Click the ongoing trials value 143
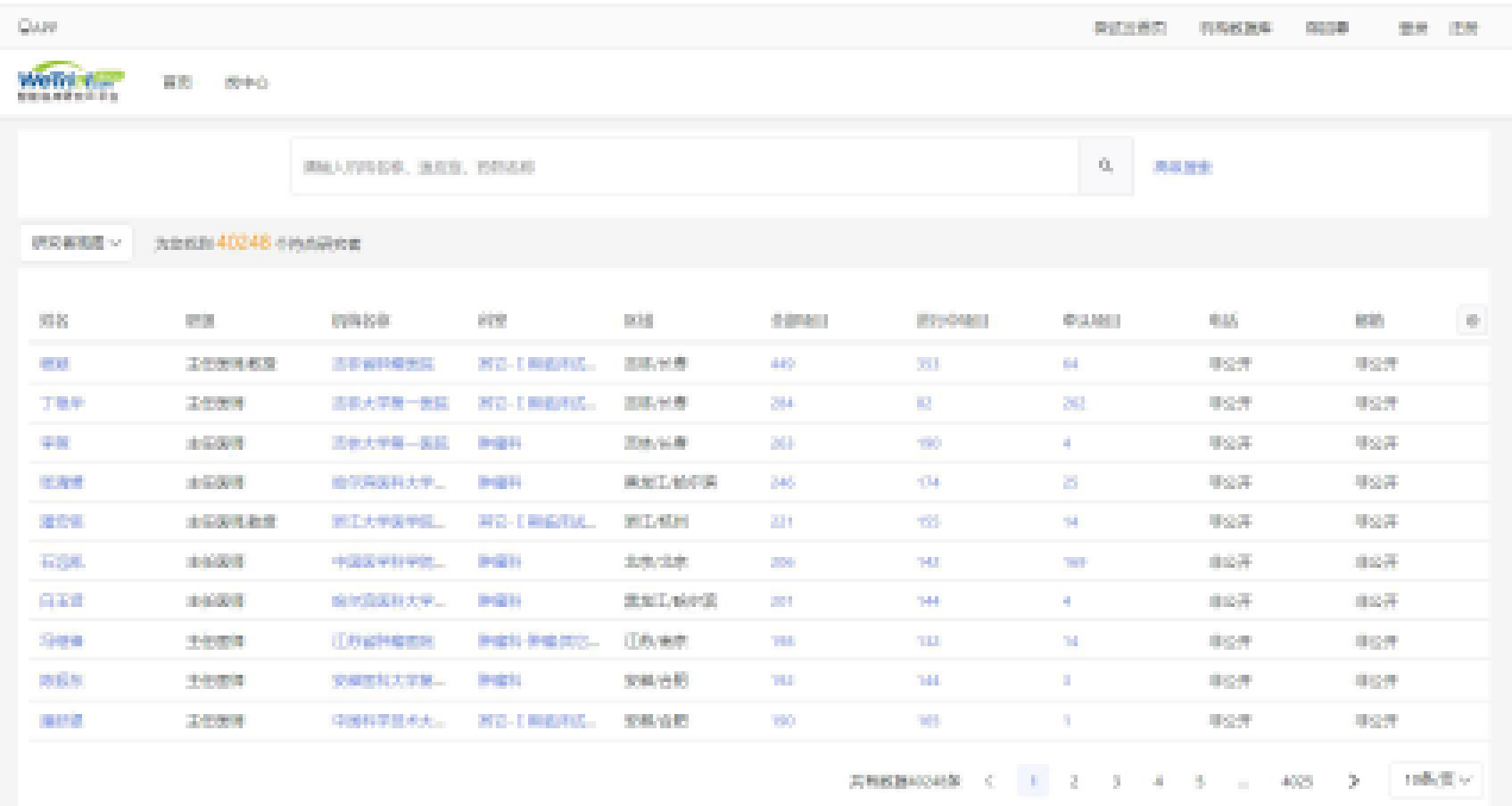This screenshot has height=806, width=1512. pyautogui.click(x=929, y=561)
